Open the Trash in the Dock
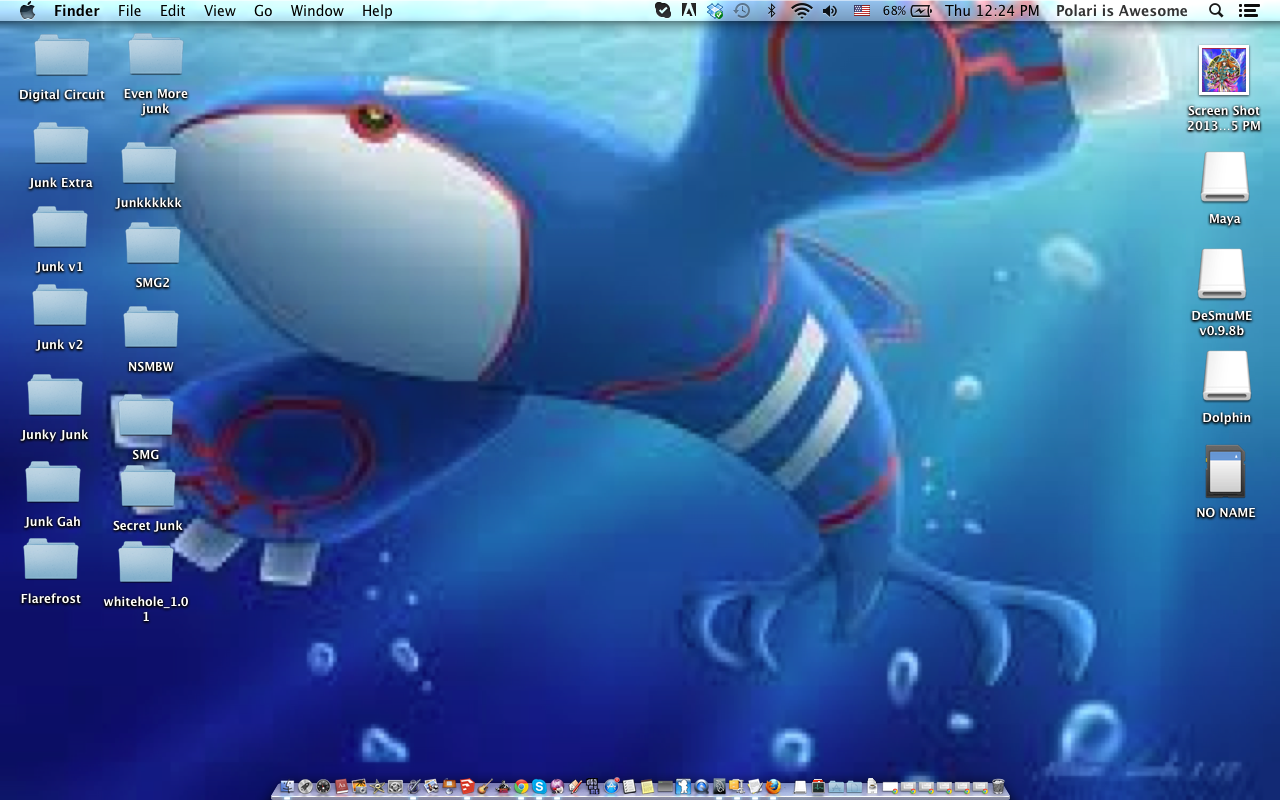 point(998,788)
